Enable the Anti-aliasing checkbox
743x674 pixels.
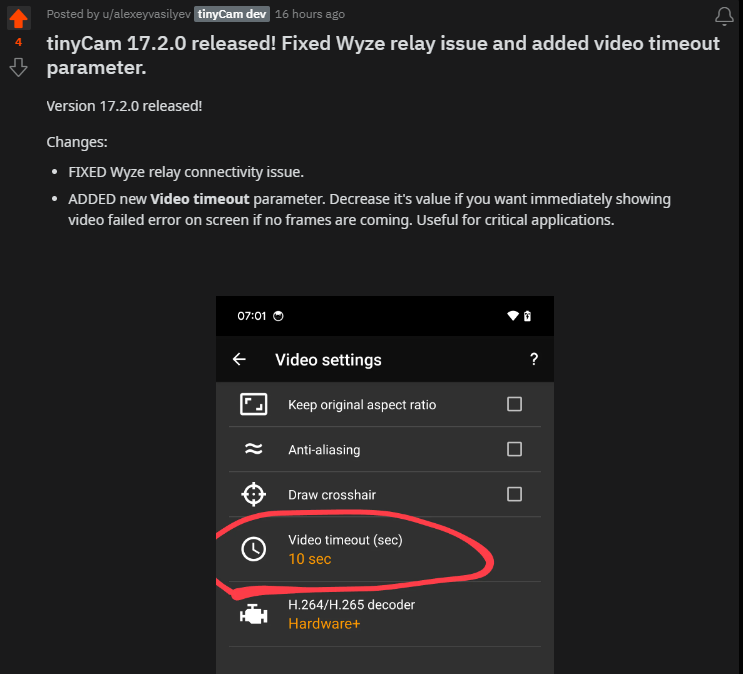514,449
